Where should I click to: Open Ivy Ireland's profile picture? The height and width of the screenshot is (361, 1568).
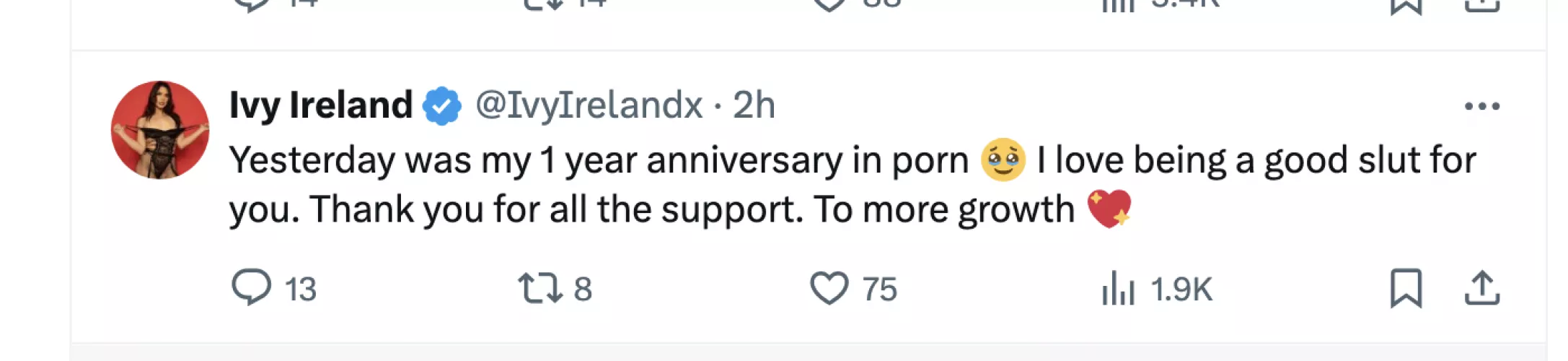[160, 130]
